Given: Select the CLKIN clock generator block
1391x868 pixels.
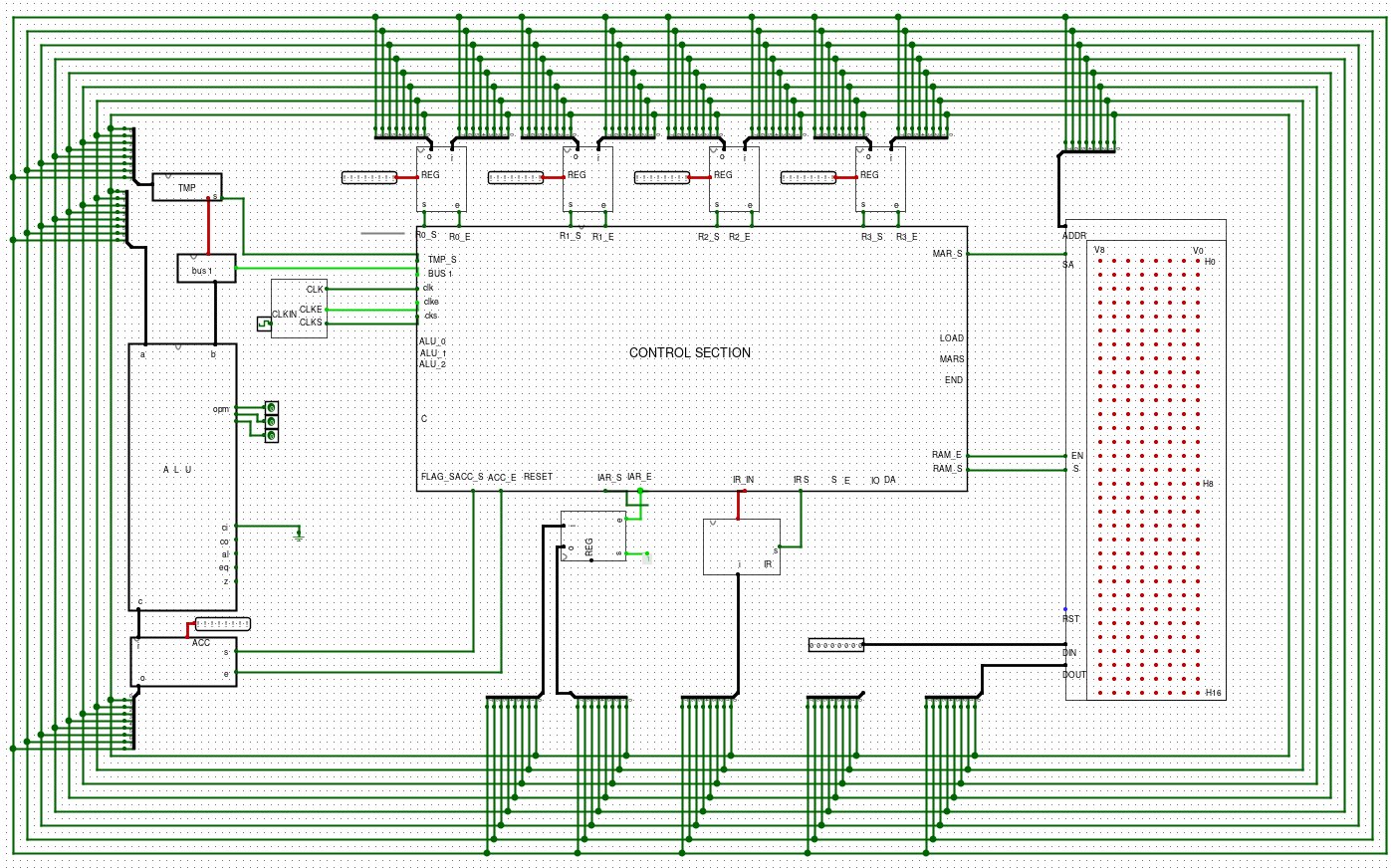Looking at the screenshot, I should click(299, 309).
